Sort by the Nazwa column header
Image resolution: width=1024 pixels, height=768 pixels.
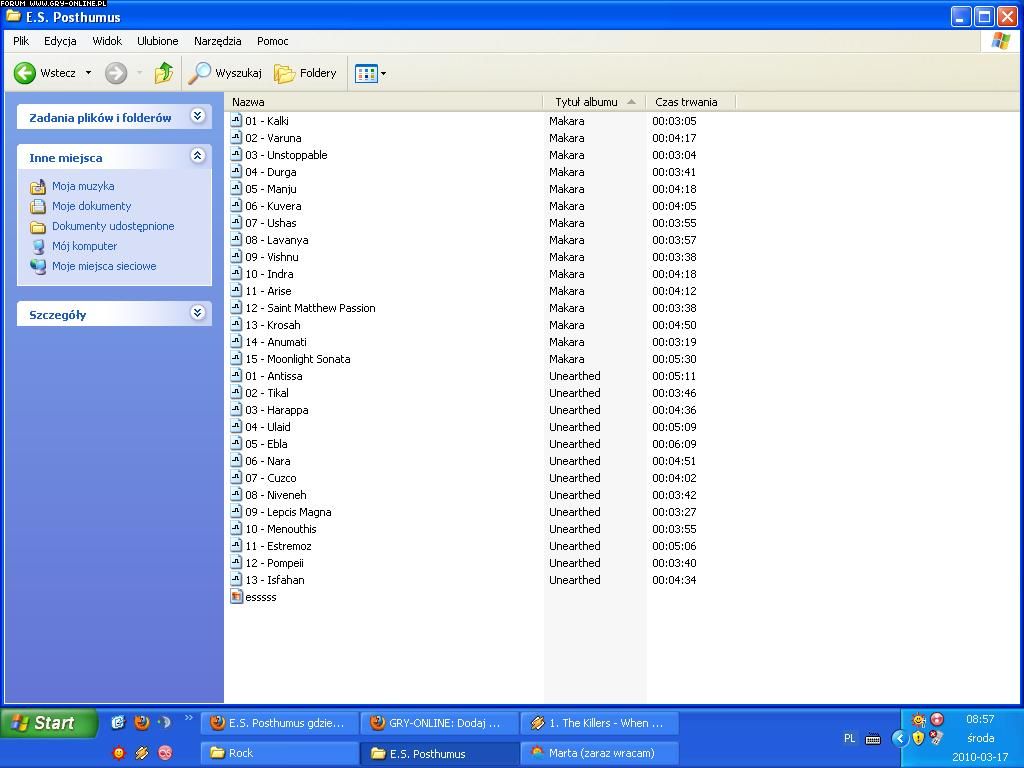(x=383, y=102)
